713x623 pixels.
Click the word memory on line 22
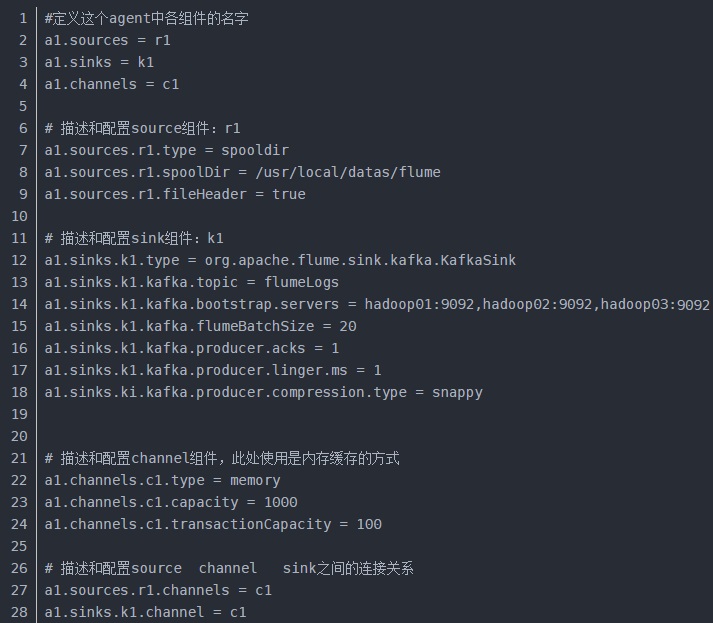pos(255,481)
